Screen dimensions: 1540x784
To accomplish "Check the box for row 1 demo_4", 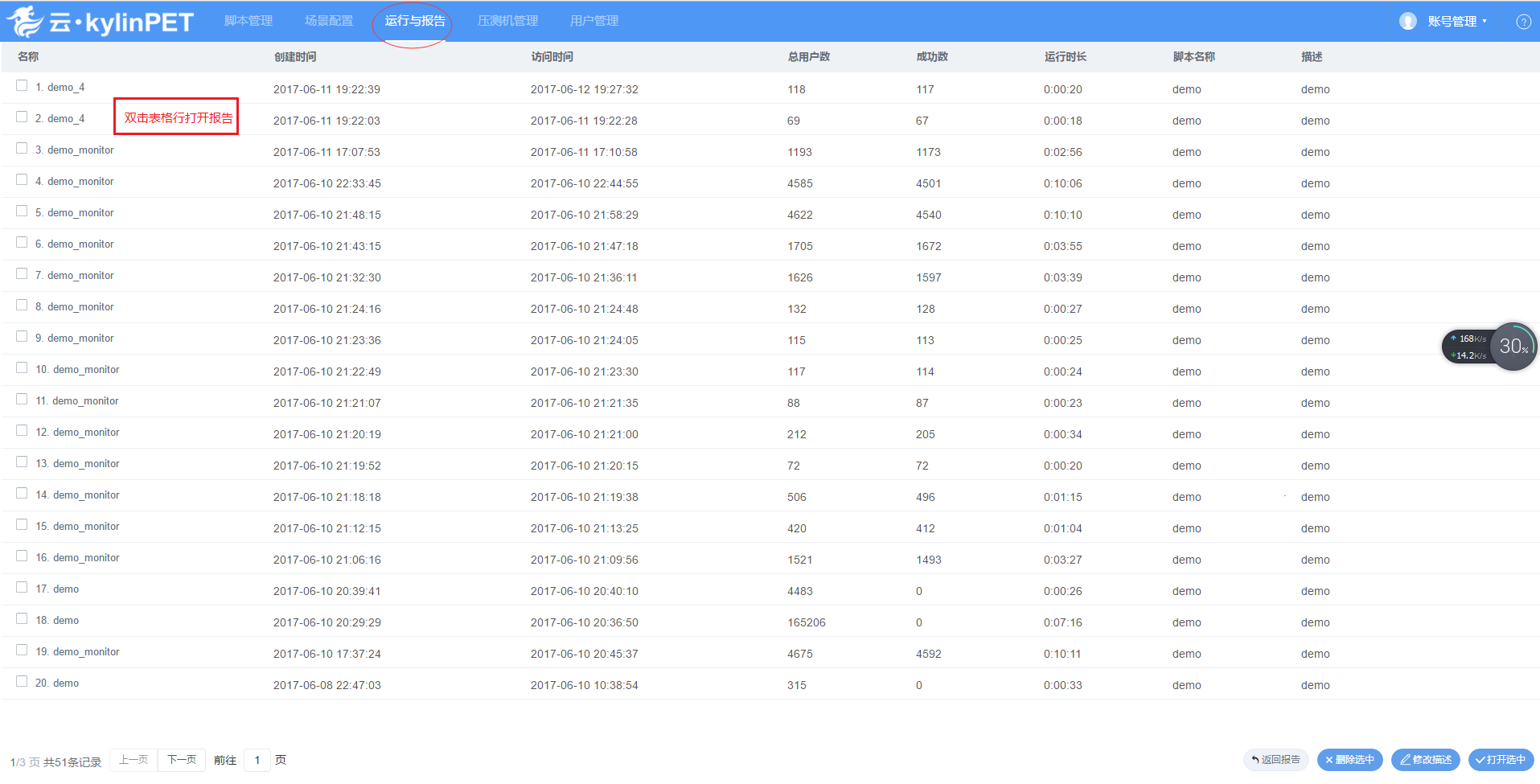I will click(22, 86).
